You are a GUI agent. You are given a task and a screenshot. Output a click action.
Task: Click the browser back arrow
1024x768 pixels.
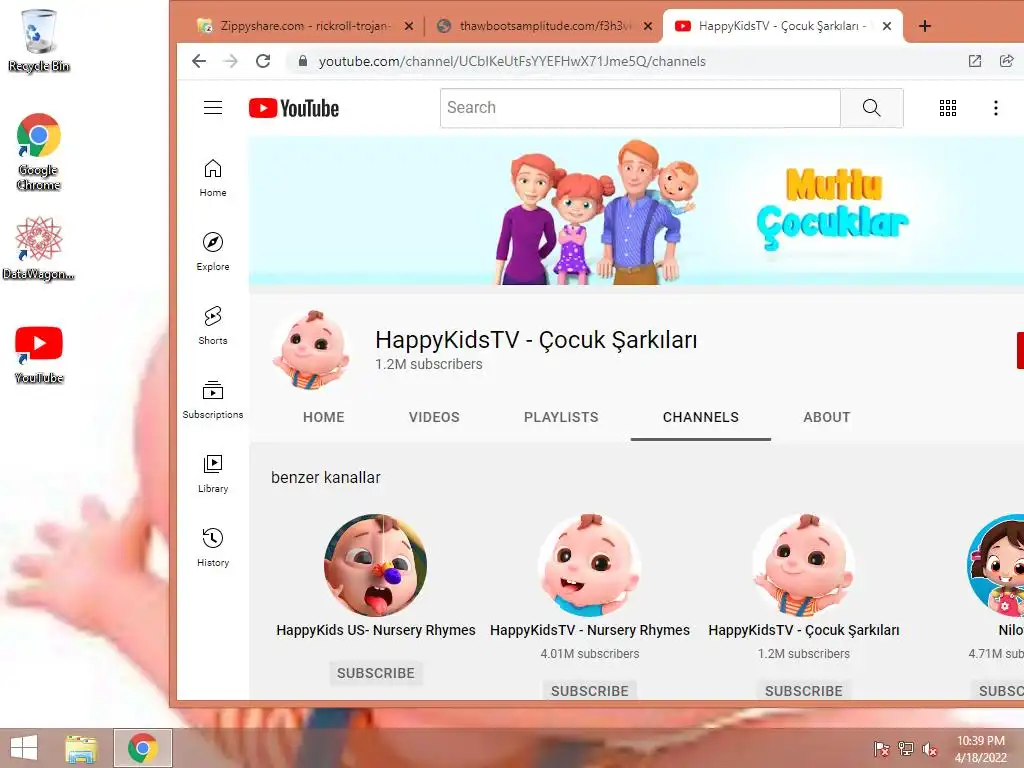pos(199,61)
